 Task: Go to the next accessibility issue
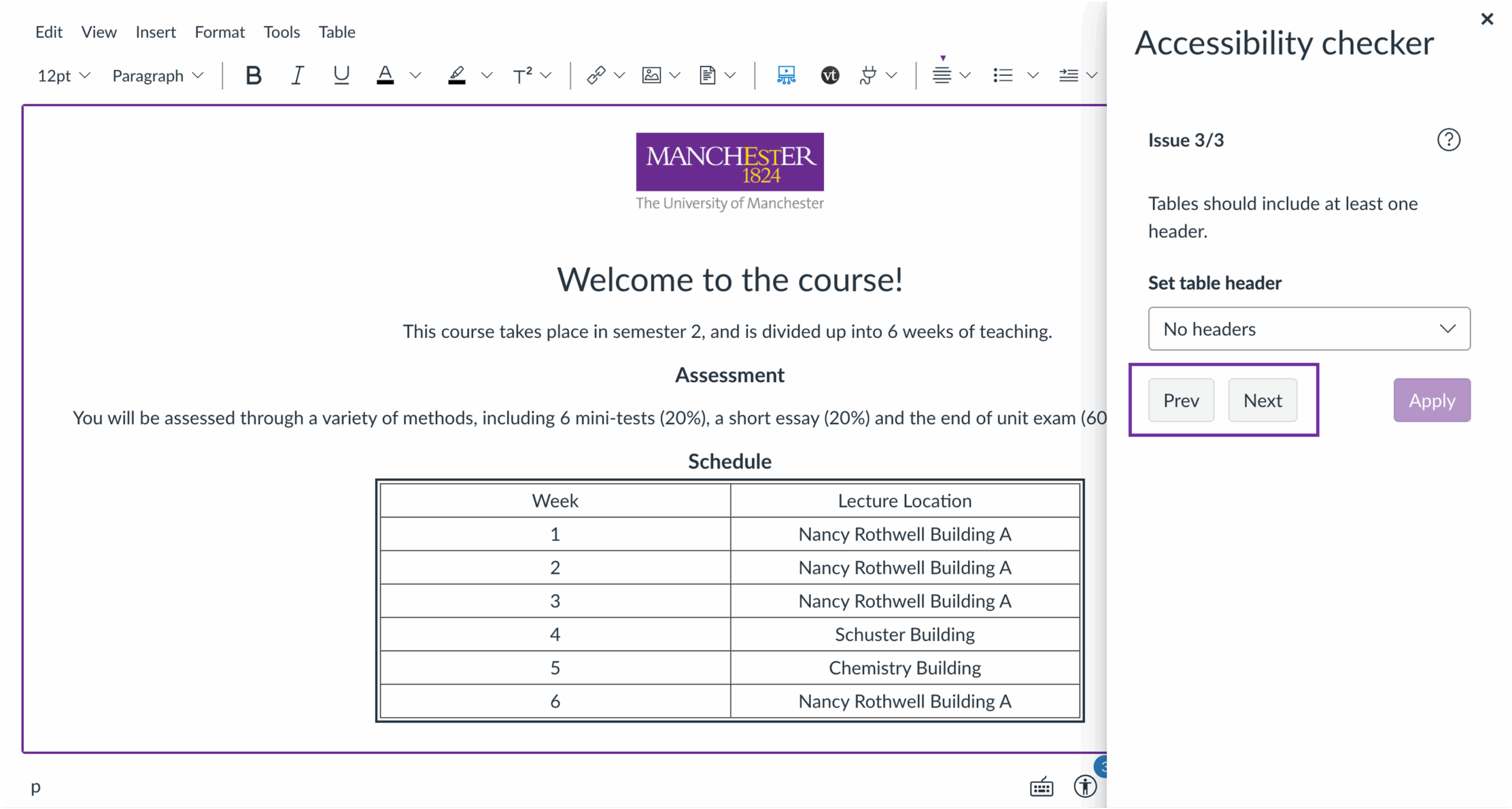[1263, 400]
